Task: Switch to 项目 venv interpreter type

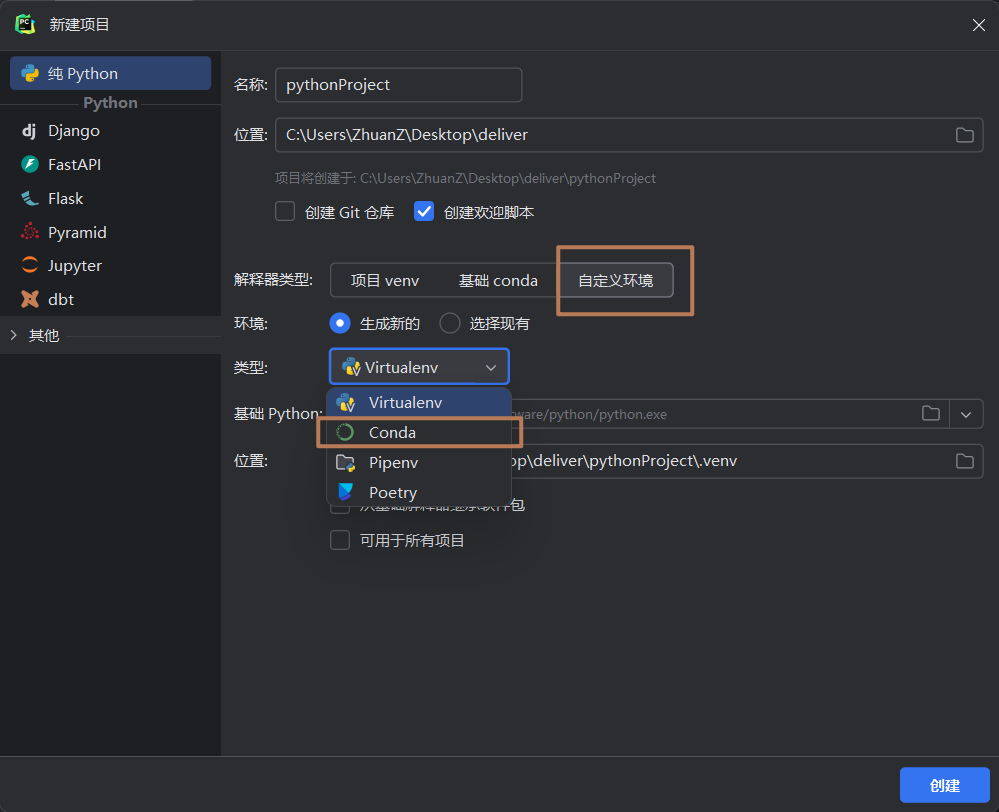Action: point(385,280)
